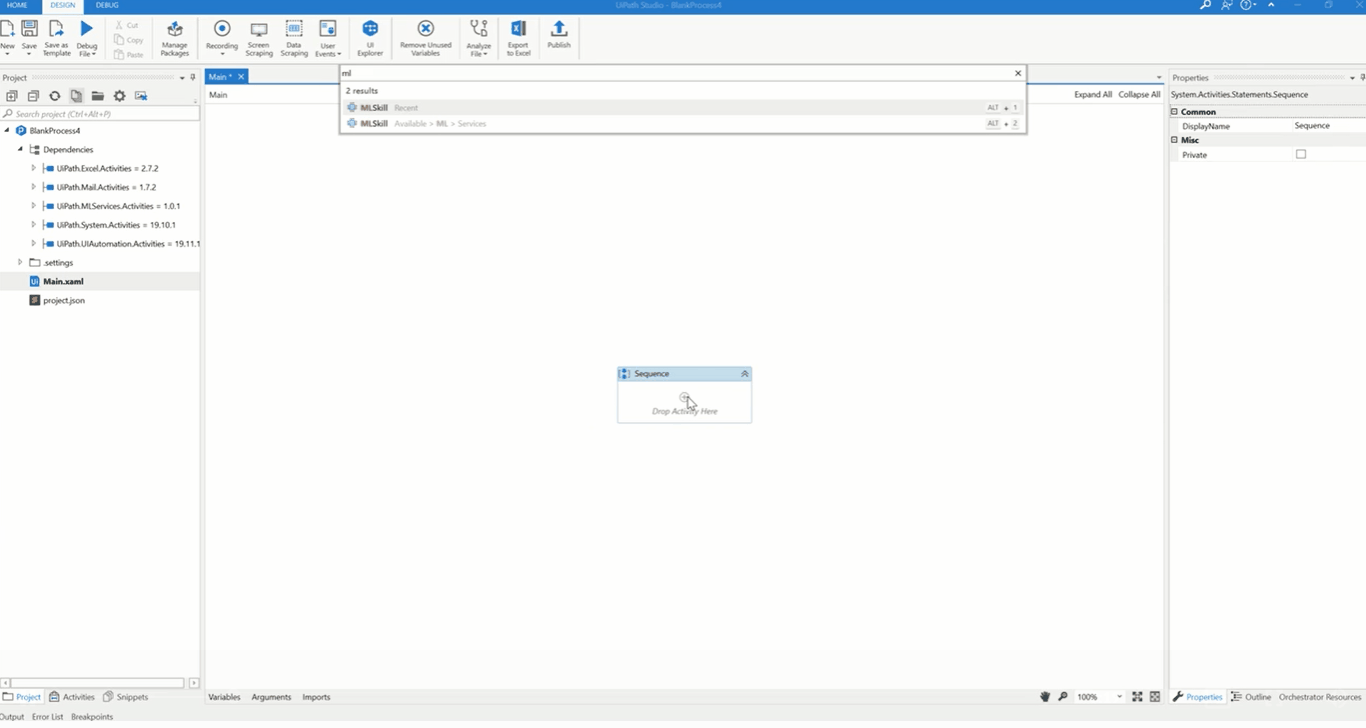Open the Imports panel
The width and height of the screenshot is (1366, 728).
(x=316, y=697)
